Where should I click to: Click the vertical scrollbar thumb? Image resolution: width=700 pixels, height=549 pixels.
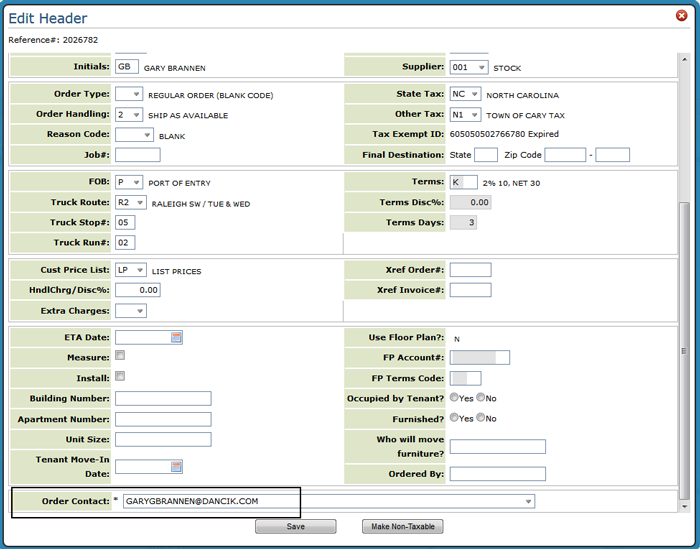[684, 351]
